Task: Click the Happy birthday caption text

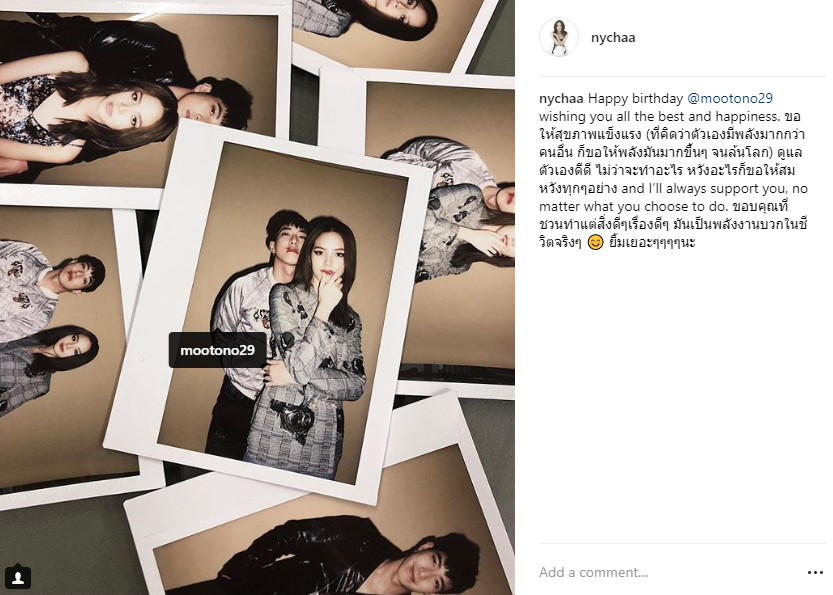Action: click(635, 99)
